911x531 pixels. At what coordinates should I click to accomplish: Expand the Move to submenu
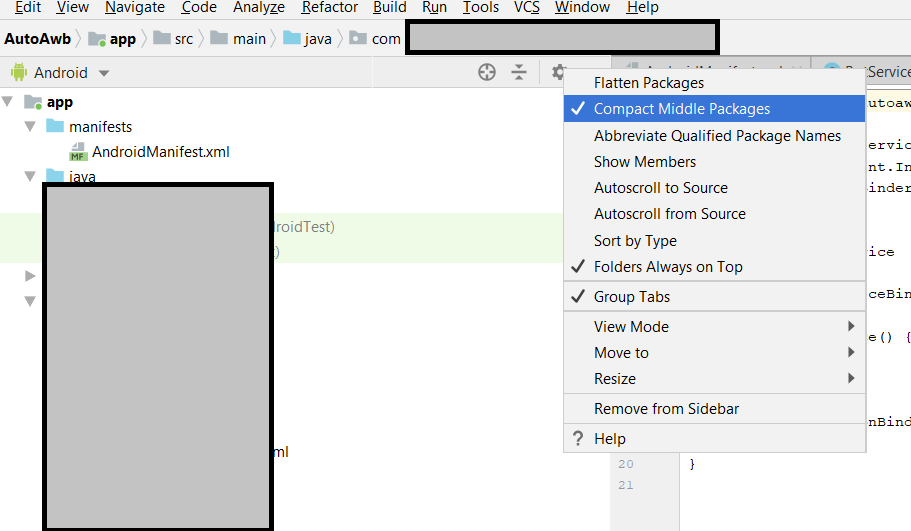pyautogui.click(x=715, y=353)
